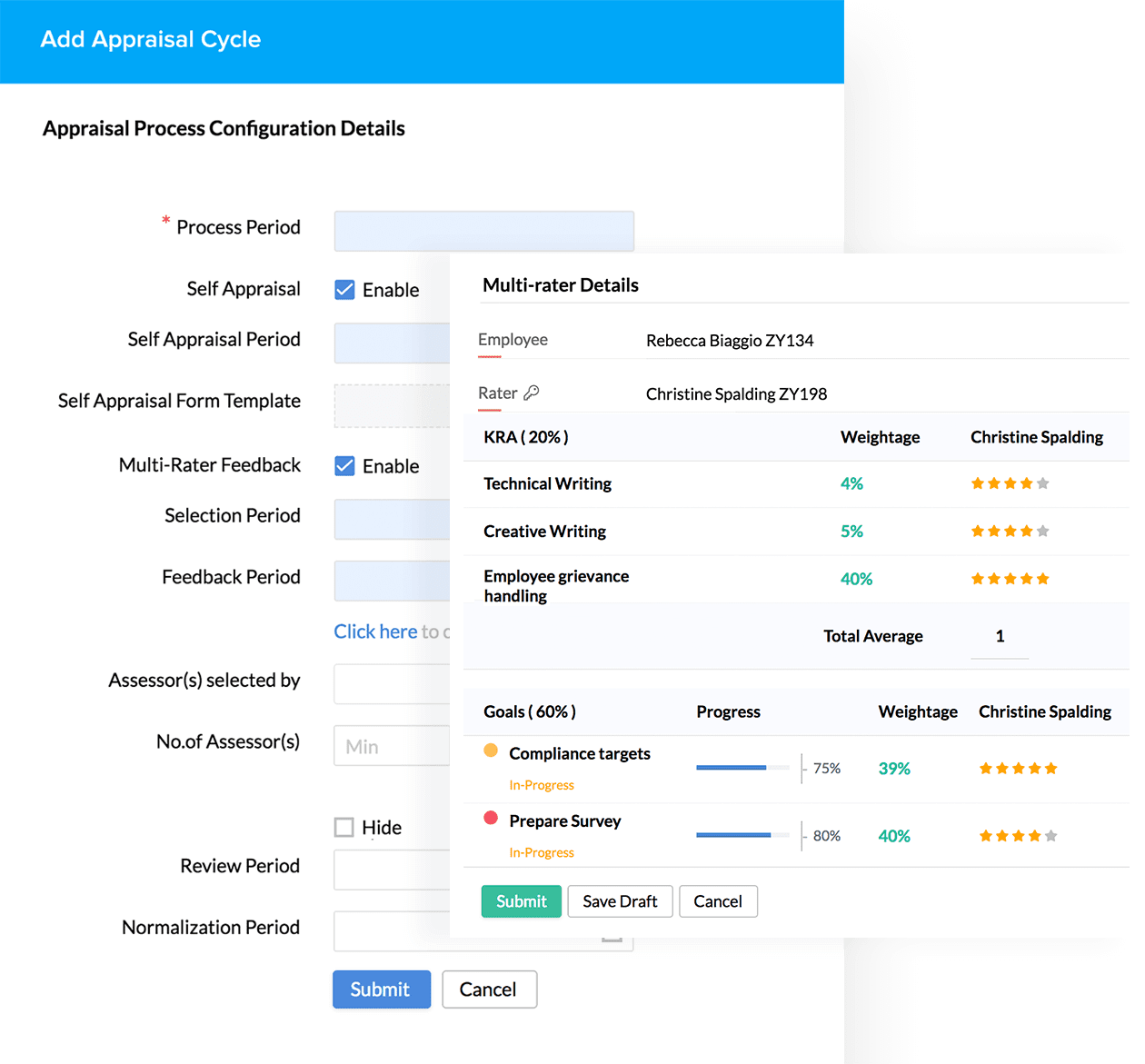
Task: Click the 'Goals ( 60% )' header
Action: coord(530,711)
